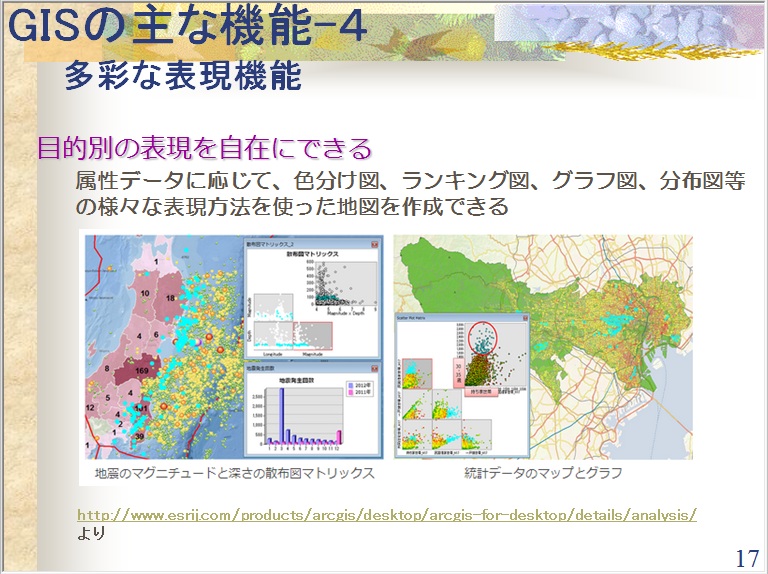Select the map region labeled 18
Image resolution: width=768 pixels, height=574 pixels.
tap(169, 299)
